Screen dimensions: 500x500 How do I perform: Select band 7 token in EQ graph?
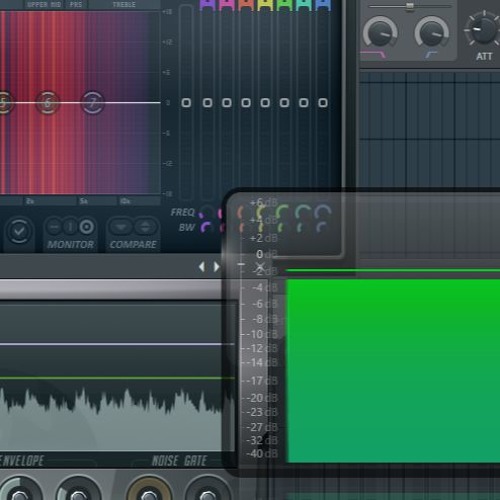coord(93,102)
